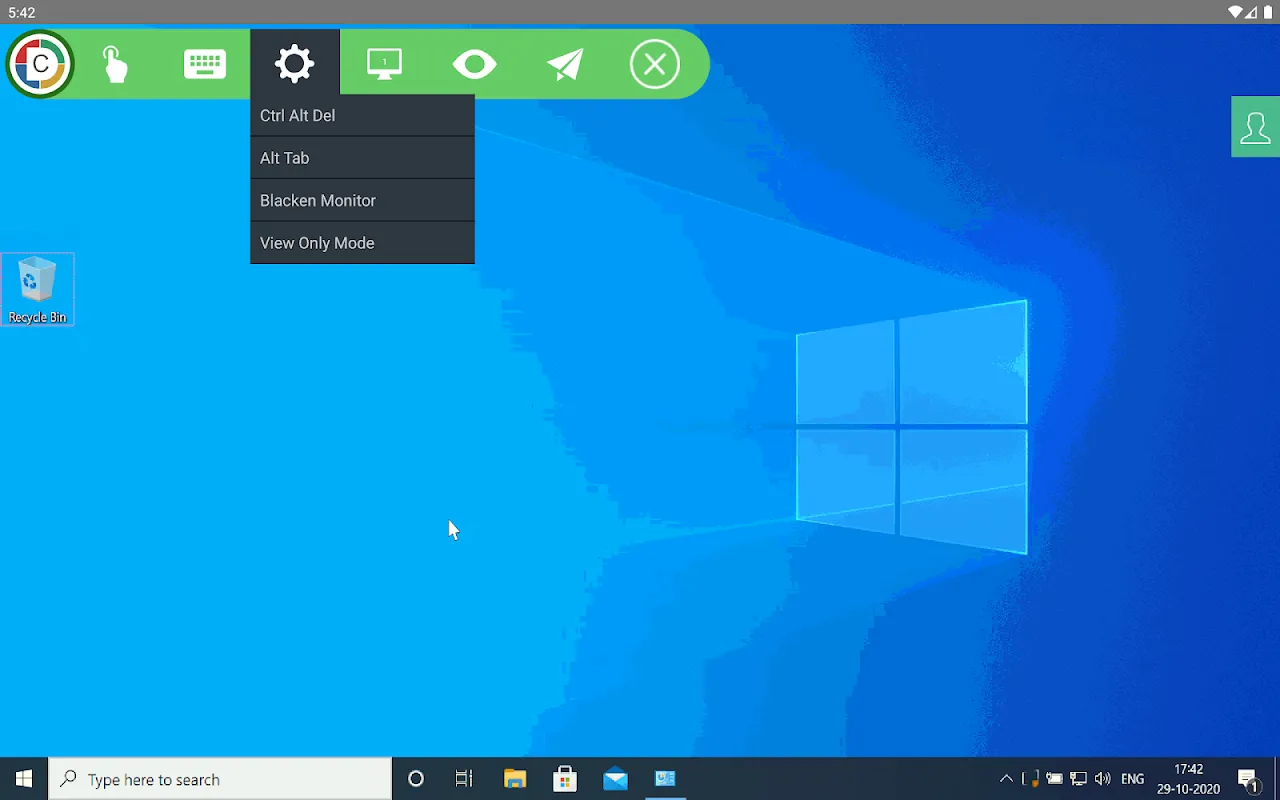
Task: Expand hidden system tray icons
Action: [1006, 779]
